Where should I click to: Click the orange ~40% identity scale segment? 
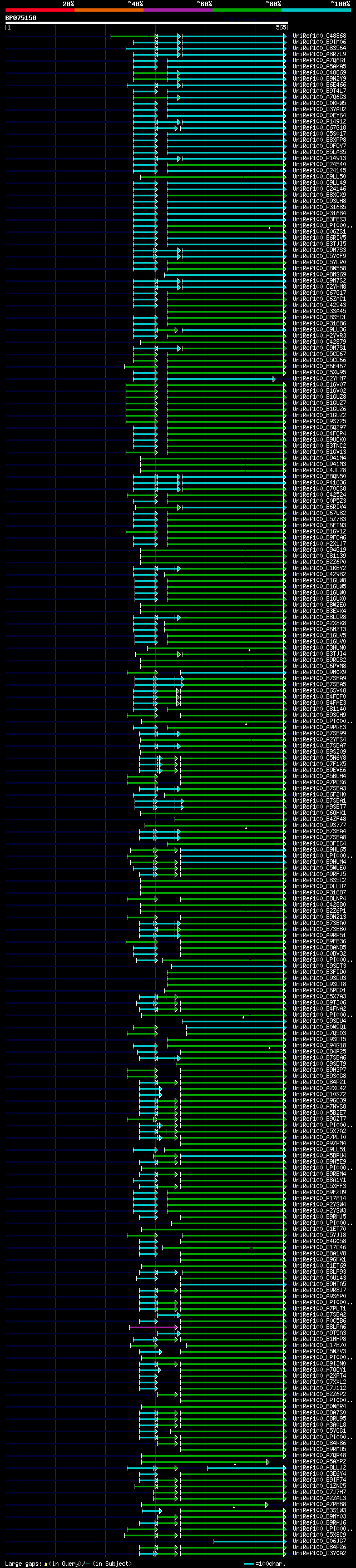pyautogui.click(x=110, y=10)
